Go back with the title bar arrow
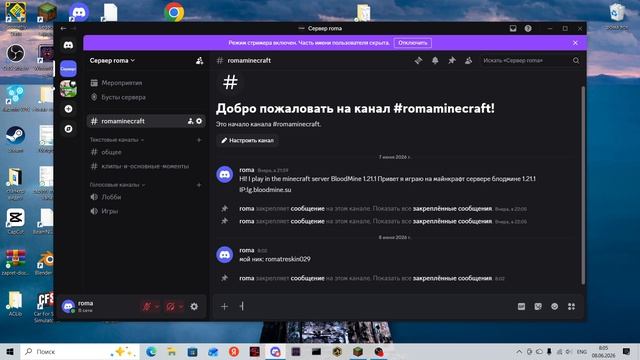 tap(63, 28)
